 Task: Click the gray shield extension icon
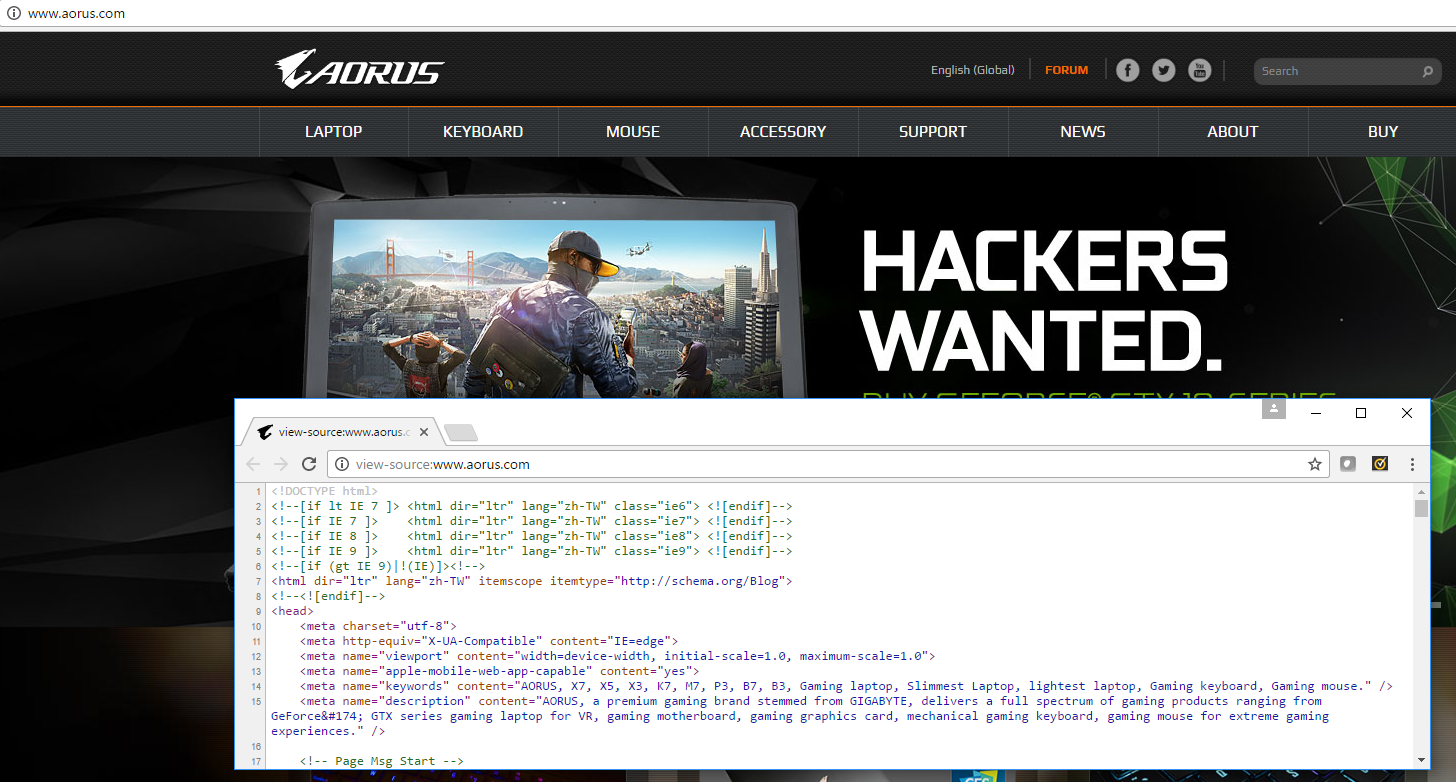tap(1348, 464)
